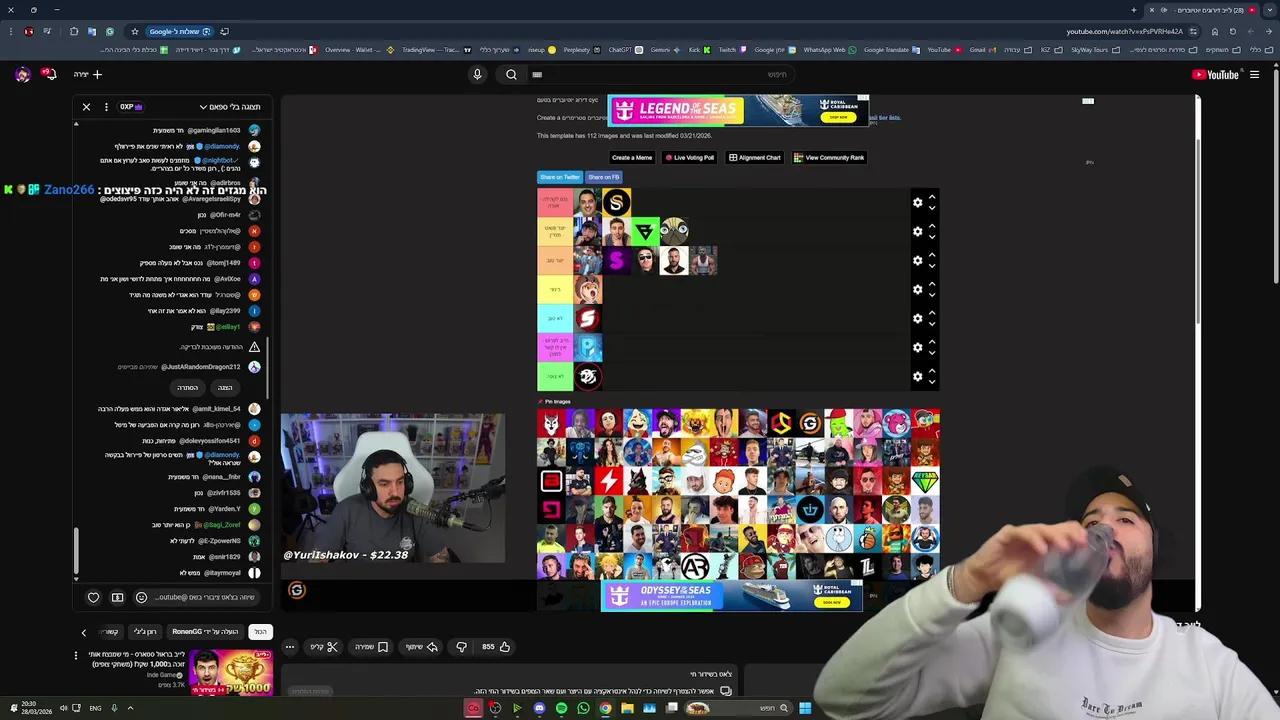Send a heart reaction in chat

click(x=94, y=597)
